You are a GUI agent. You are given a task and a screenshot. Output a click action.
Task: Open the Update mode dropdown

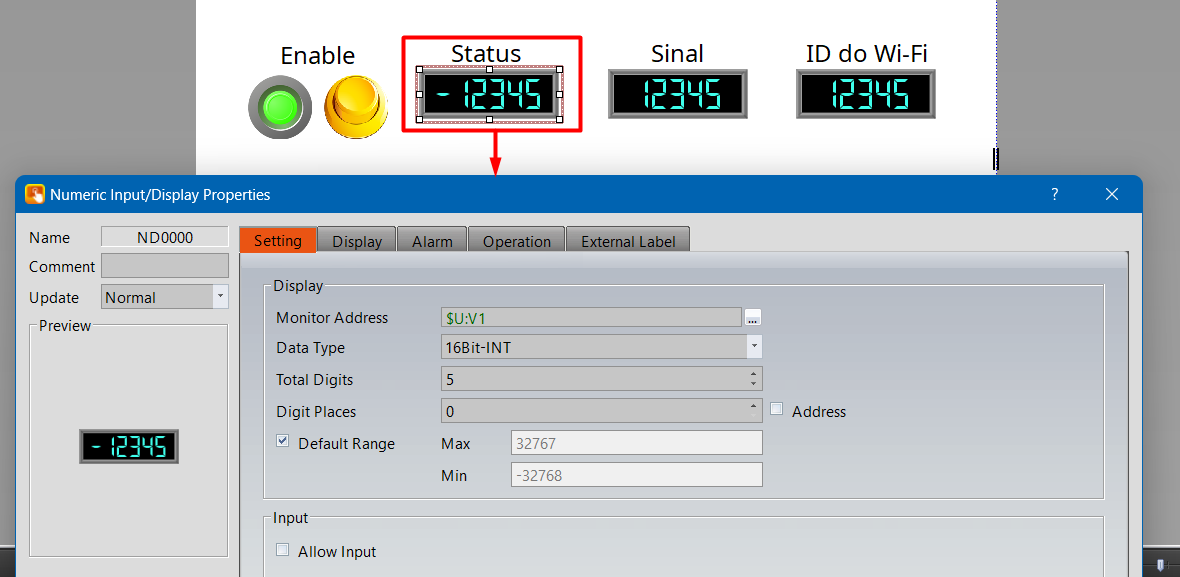(x=220, y=297)
